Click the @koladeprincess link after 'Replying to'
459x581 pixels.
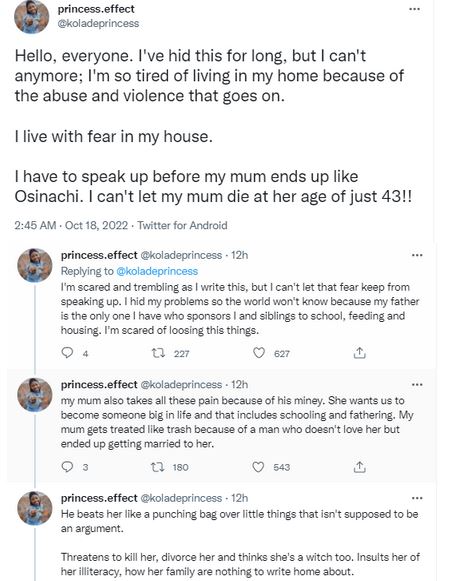tap(157, 271)
